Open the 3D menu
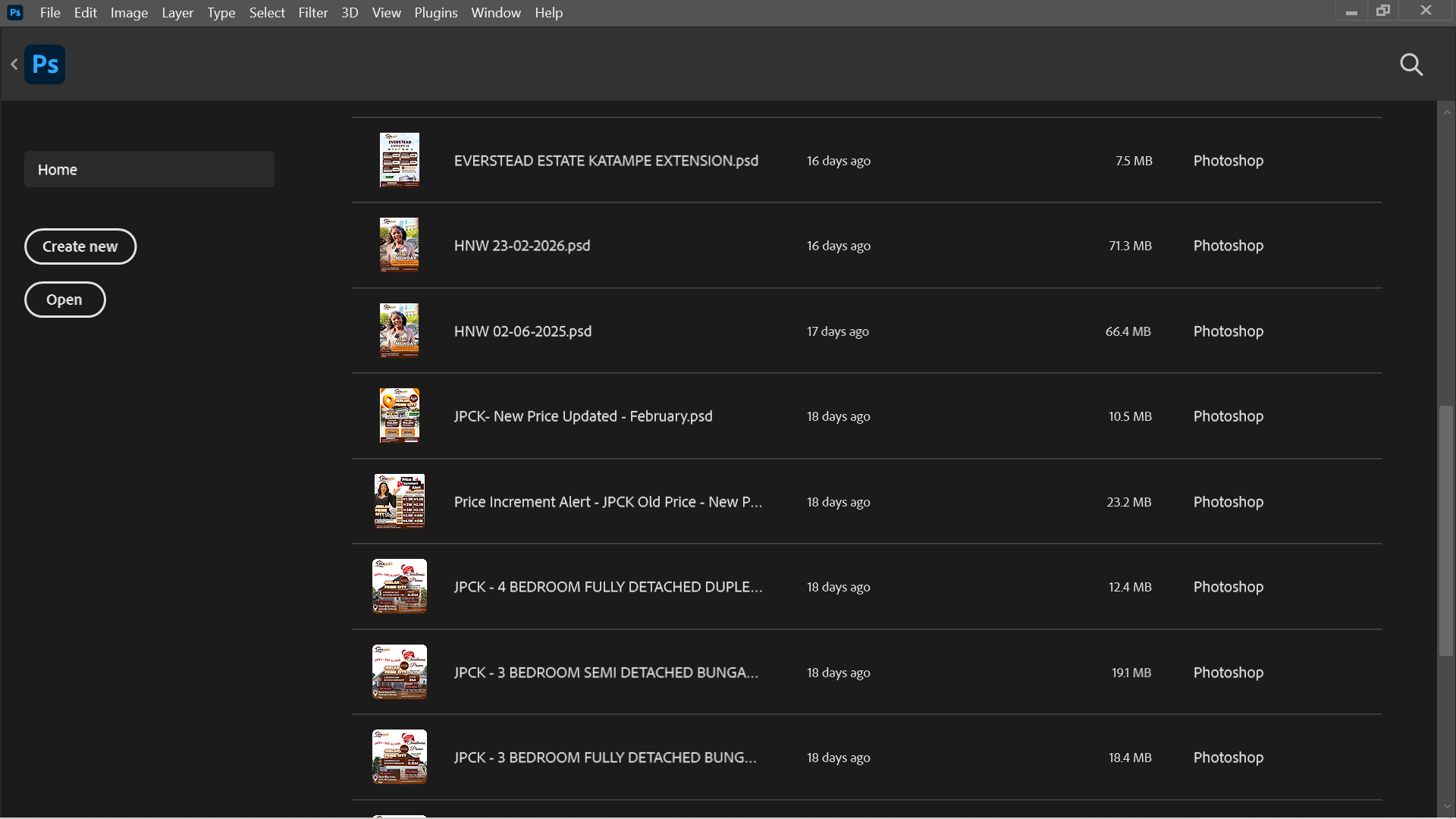Screen dimensions: 1456x819 350,13
